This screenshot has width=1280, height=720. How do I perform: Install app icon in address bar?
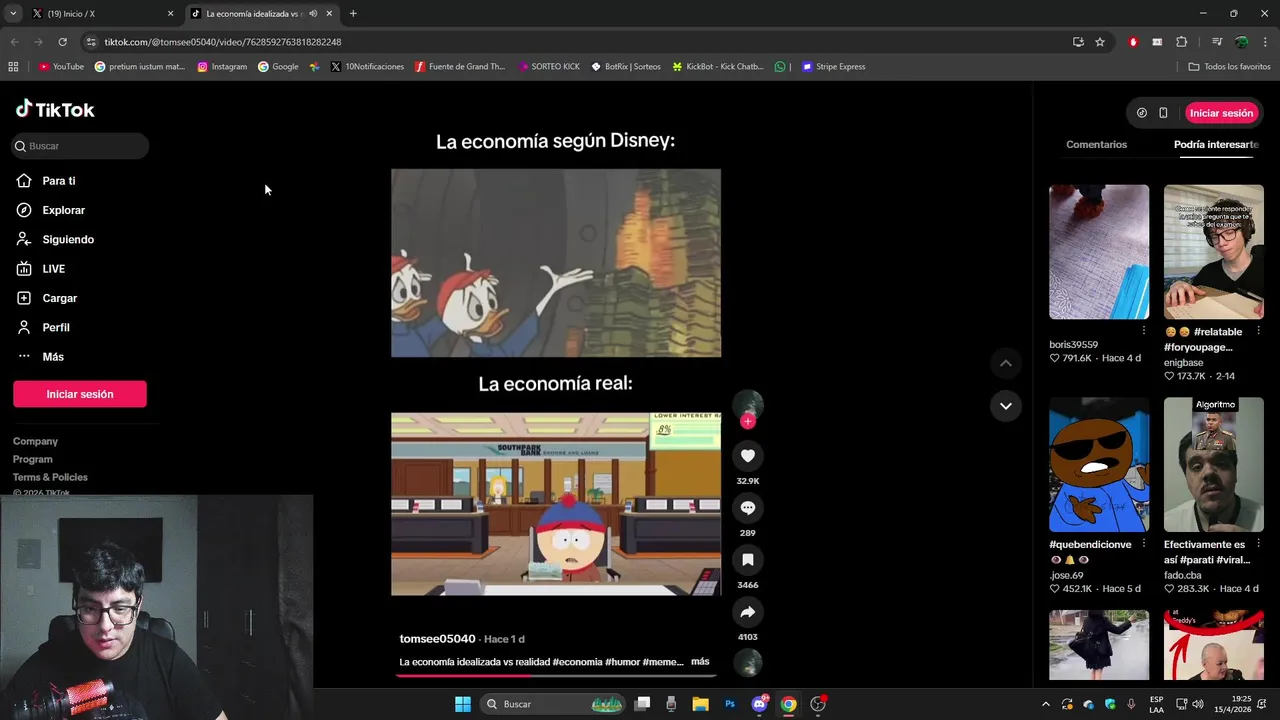[x=1078, y=42]
